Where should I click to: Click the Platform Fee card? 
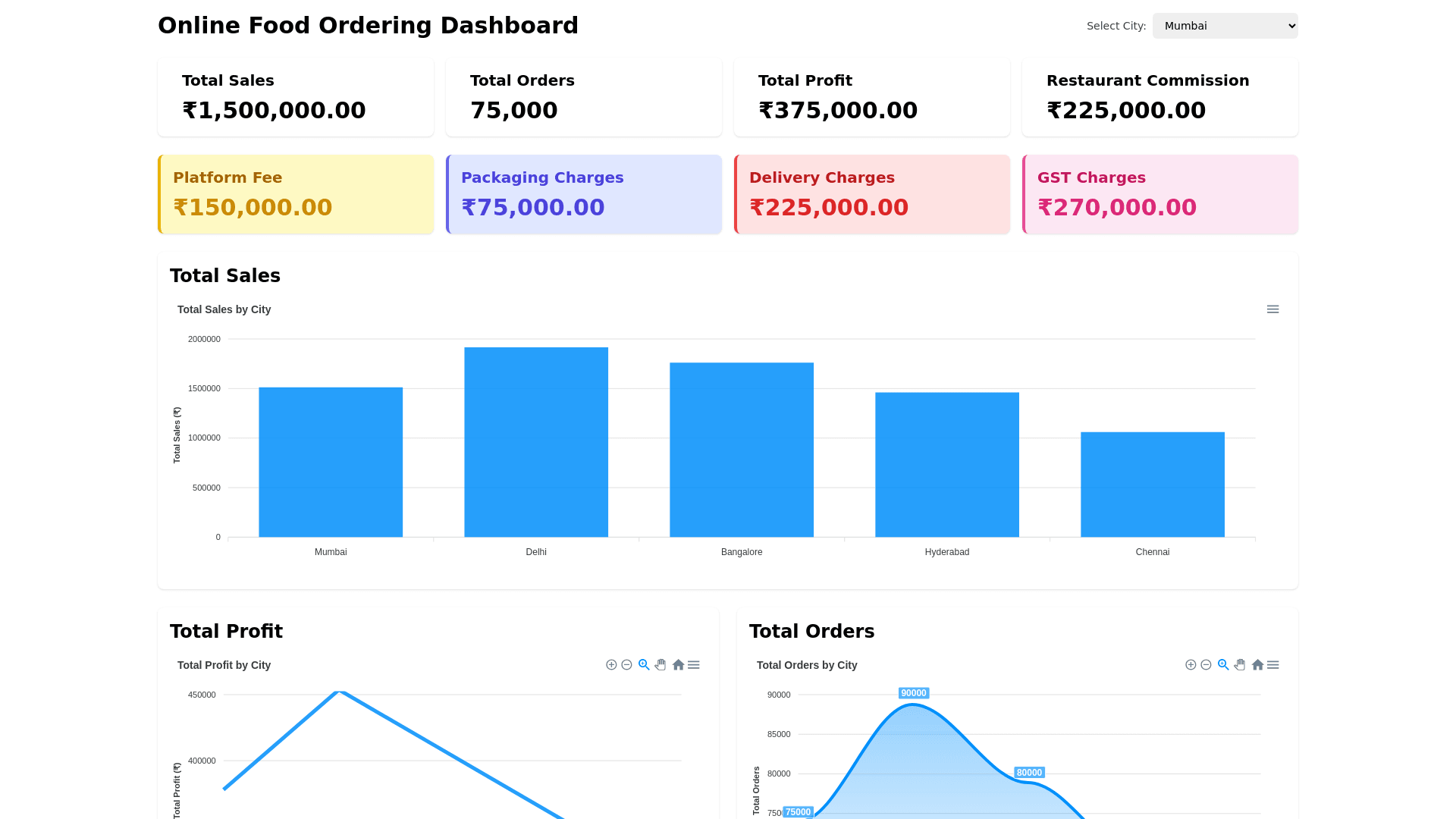pos(296,194)
